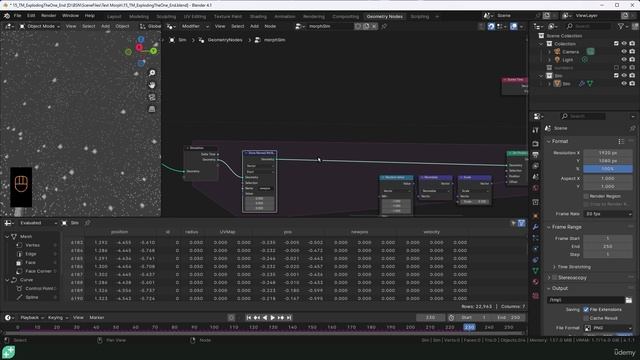Enable the Cache Result checkbox
The width and height of the screenshot is (640, 360).
pyautogui.click(x=586, y=318)
